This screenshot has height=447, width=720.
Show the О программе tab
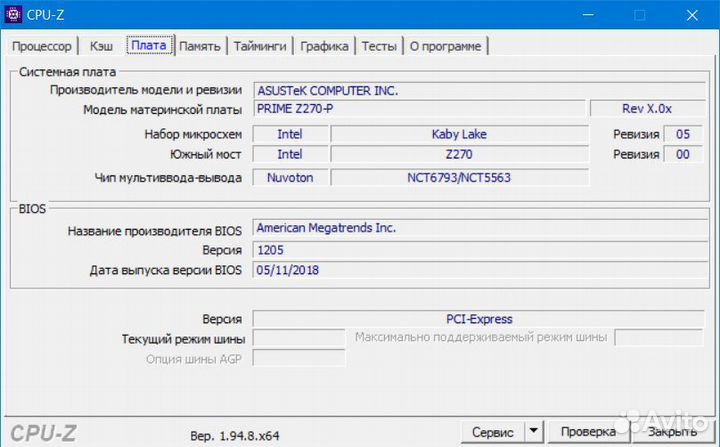coord(446,46)
